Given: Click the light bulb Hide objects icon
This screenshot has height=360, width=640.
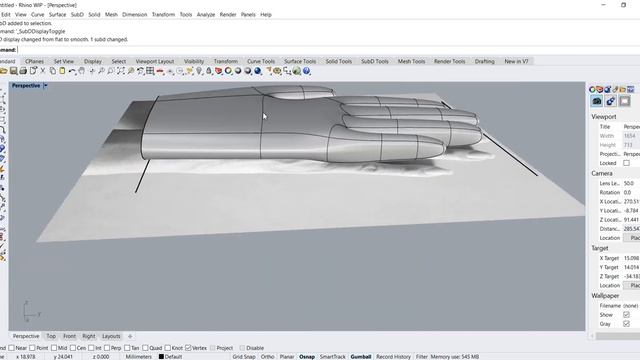Looking at the screenshot, I should coord(199,71).
